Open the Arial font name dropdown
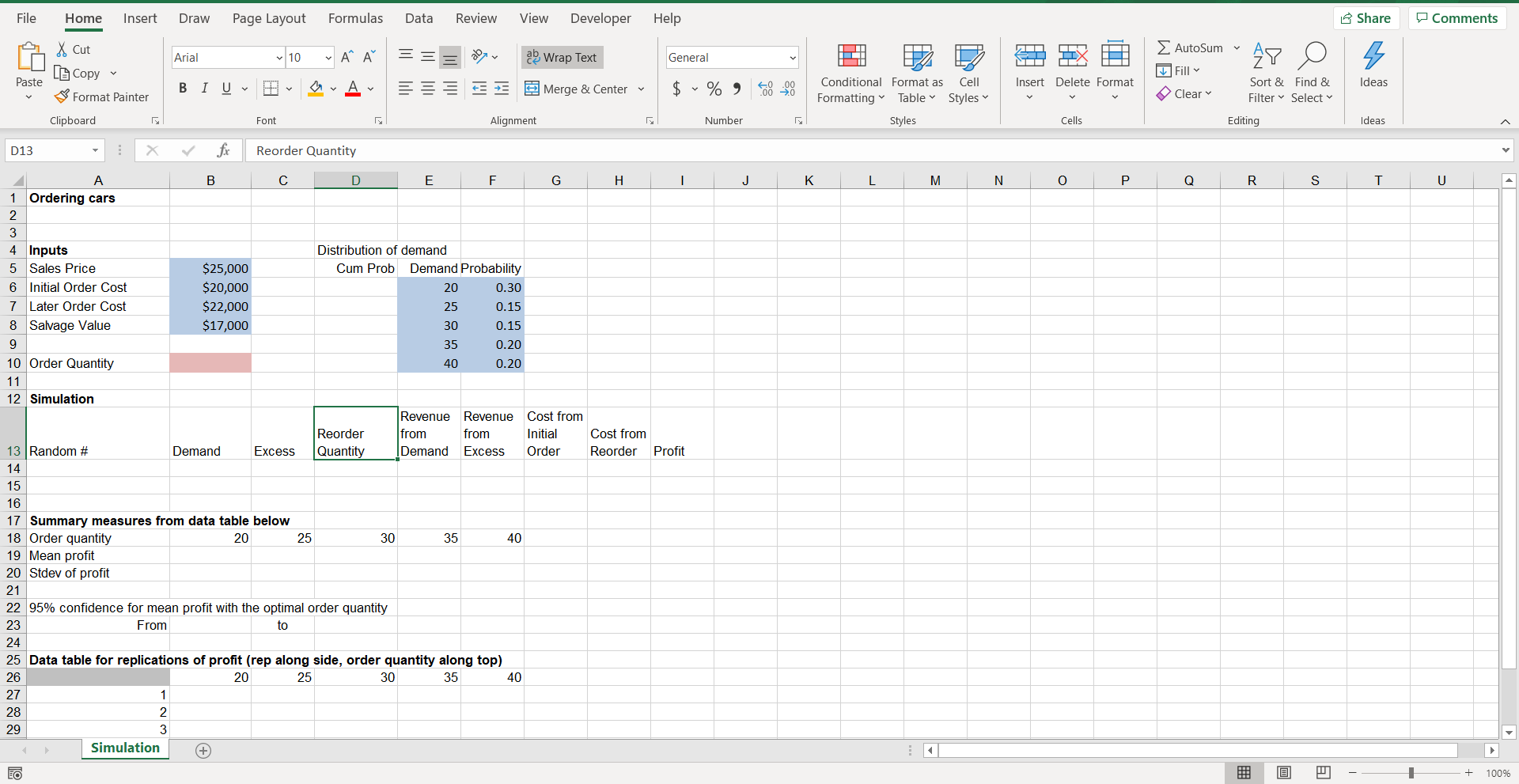The width and height of the screenshot is (1519, 784). tap(279, 58)
